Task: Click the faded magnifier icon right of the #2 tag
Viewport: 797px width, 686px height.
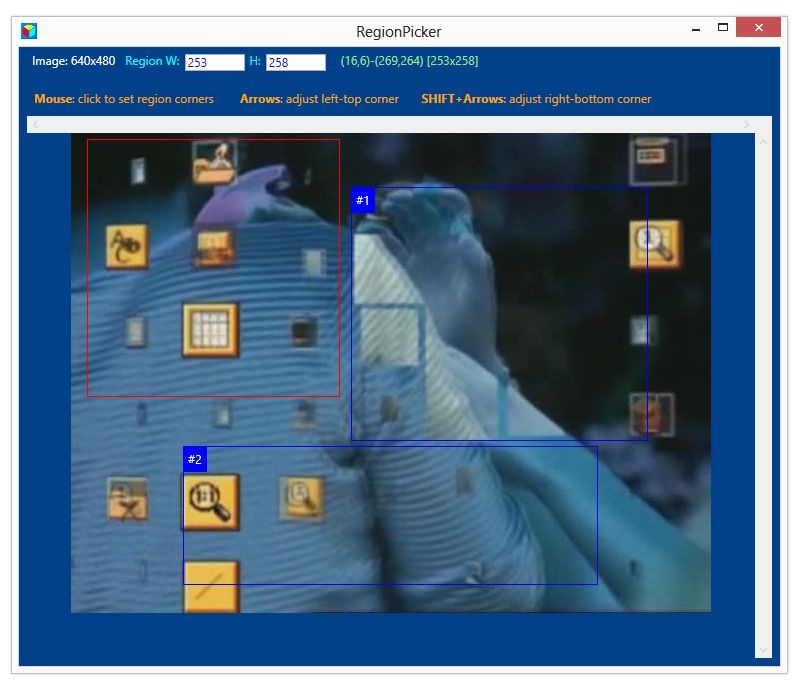Action: click(x=302, y=498)
